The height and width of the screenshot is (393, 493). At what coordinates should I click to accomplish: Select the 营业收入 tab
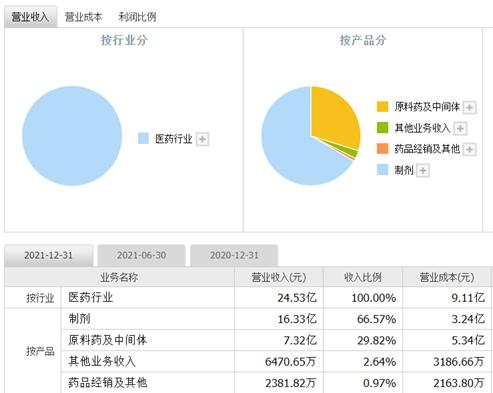[x=30, y=17]
